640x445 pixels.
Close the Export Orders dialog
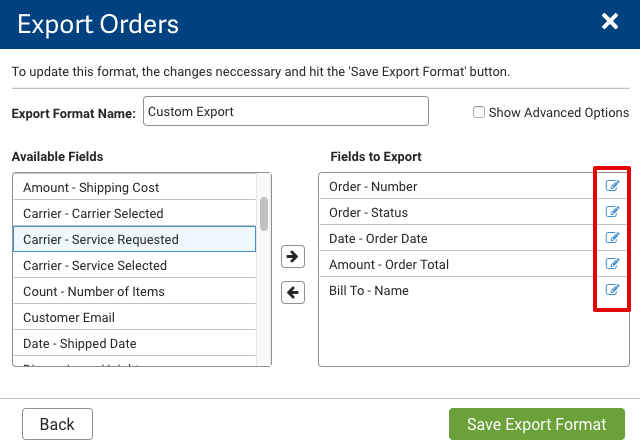click(609, 22)
